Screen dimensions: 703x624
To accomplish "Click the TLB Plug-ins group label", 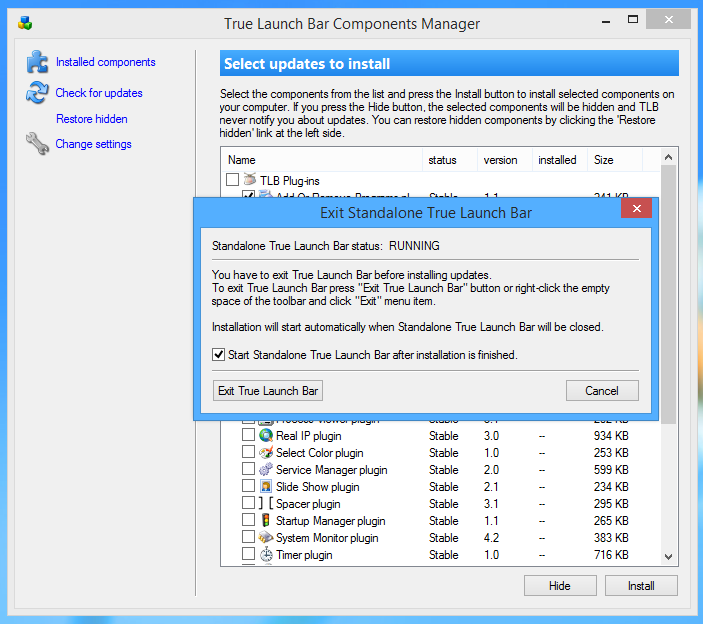I will pyautogui.click(x=290, y=181).
